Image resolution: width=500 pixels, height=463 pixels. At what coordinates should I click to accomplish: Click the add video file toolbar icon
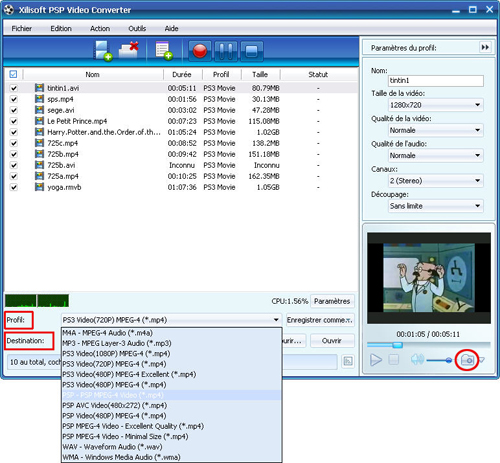coord(103,51)
